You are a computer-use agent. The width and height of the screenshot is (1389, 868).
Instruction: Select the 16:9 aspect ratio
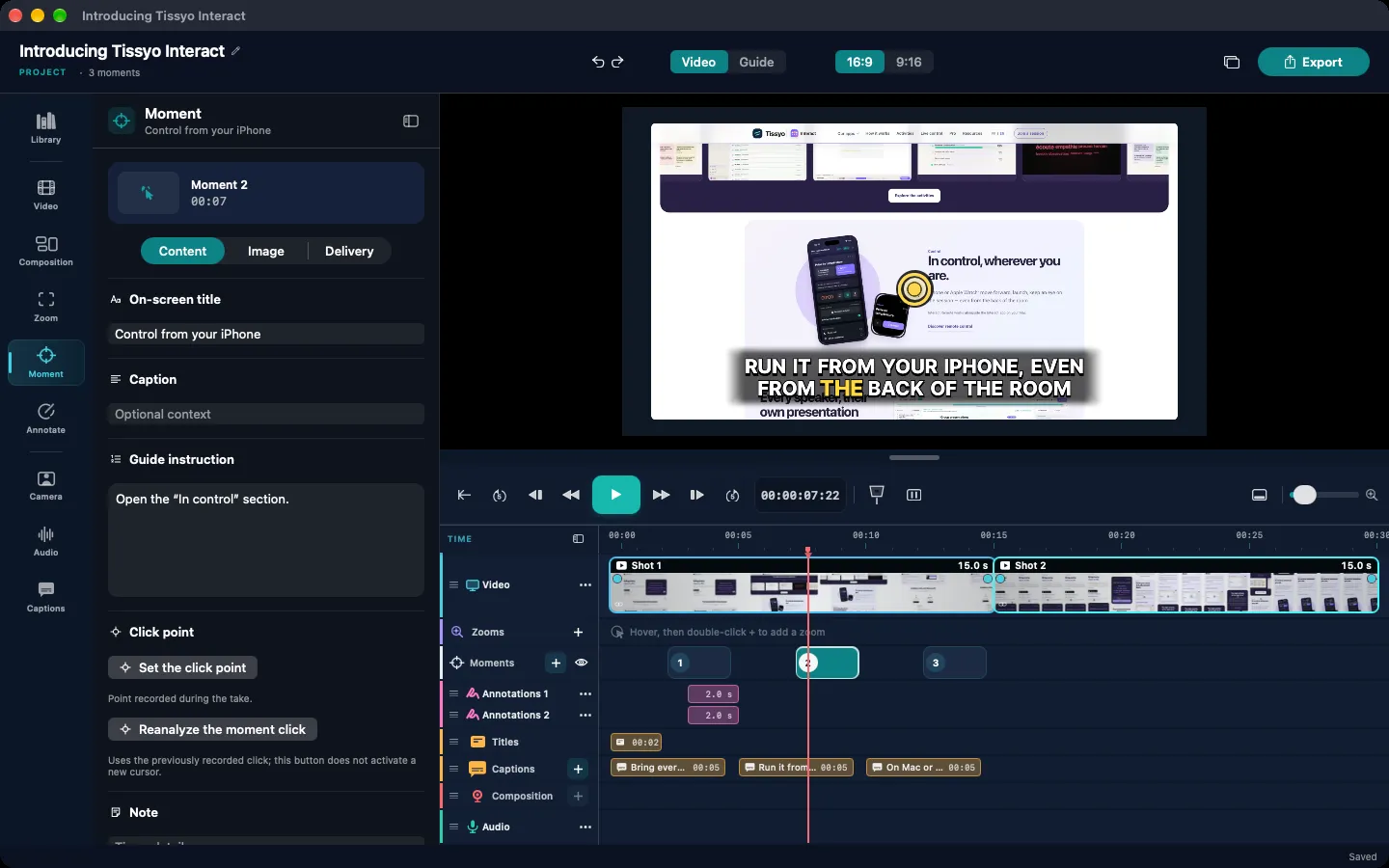coord(859,62)
